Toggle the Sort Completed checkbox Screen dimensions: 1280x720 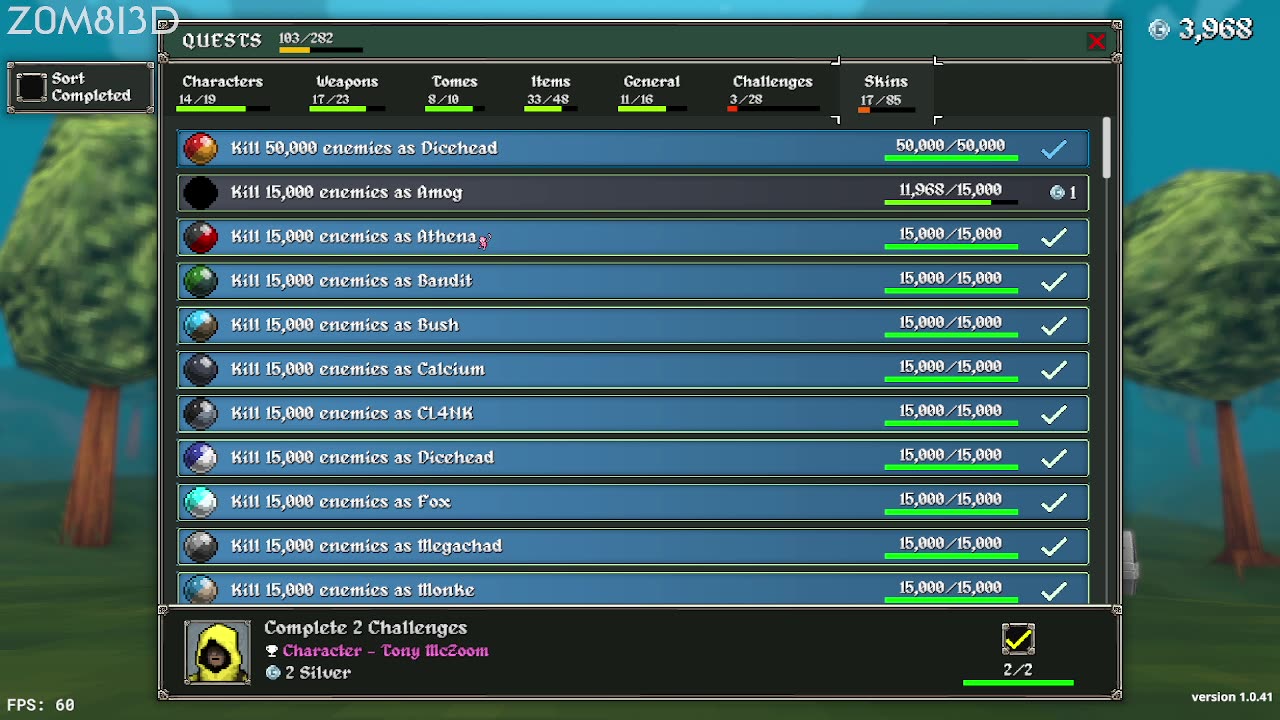click(32, 87)
